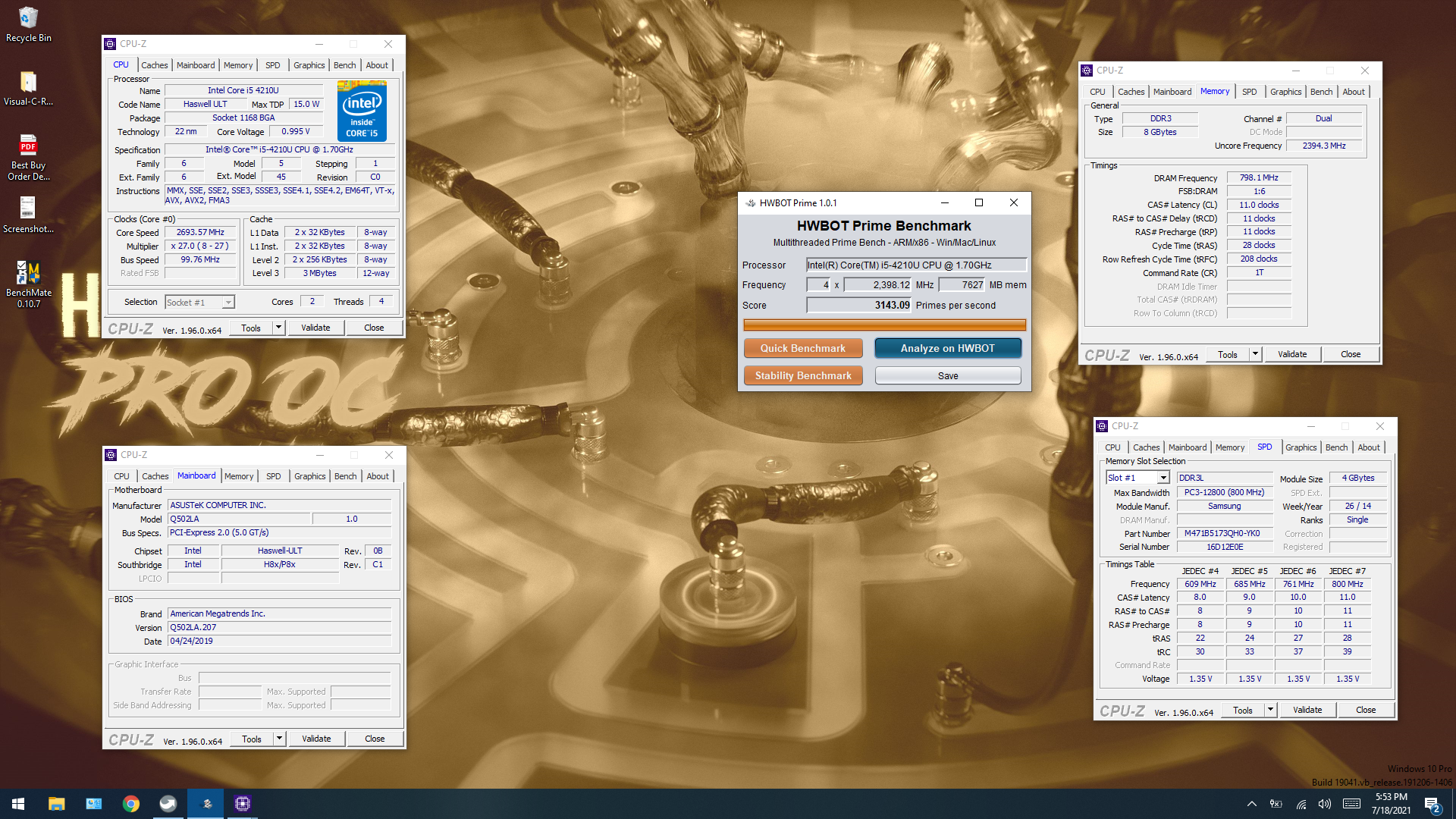Open the SPD tab in Mainboard window
Viewport: 1456px width, 819px height.
point(274,476)
